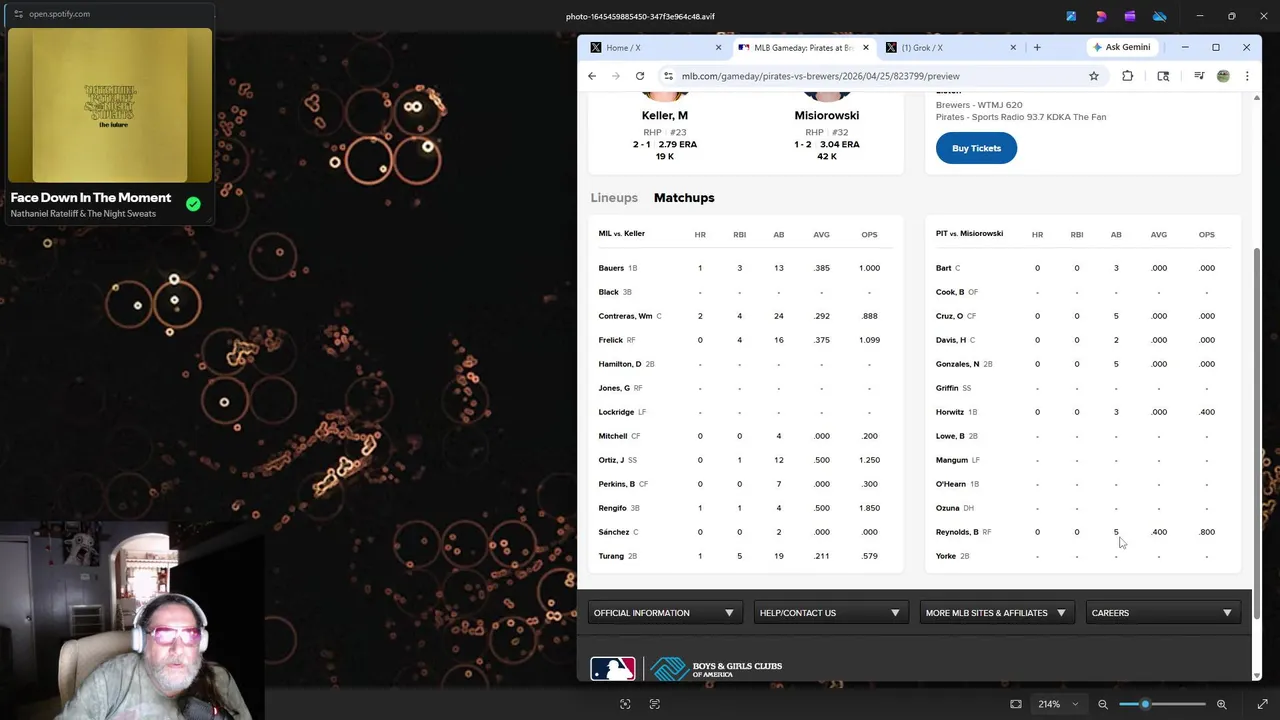Click Bauers' 1.000 OPS value

click(869, 268)
